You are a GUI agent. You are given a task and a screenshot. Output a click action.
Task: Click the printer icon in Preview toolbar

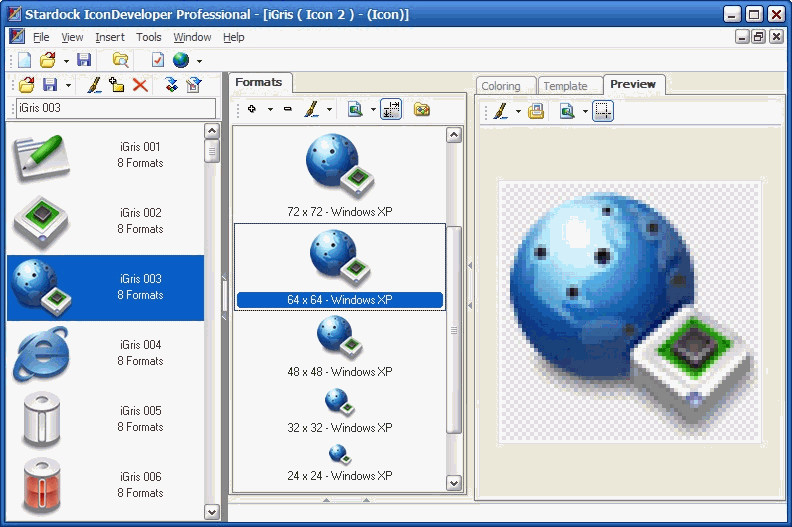tap(536, 111)
